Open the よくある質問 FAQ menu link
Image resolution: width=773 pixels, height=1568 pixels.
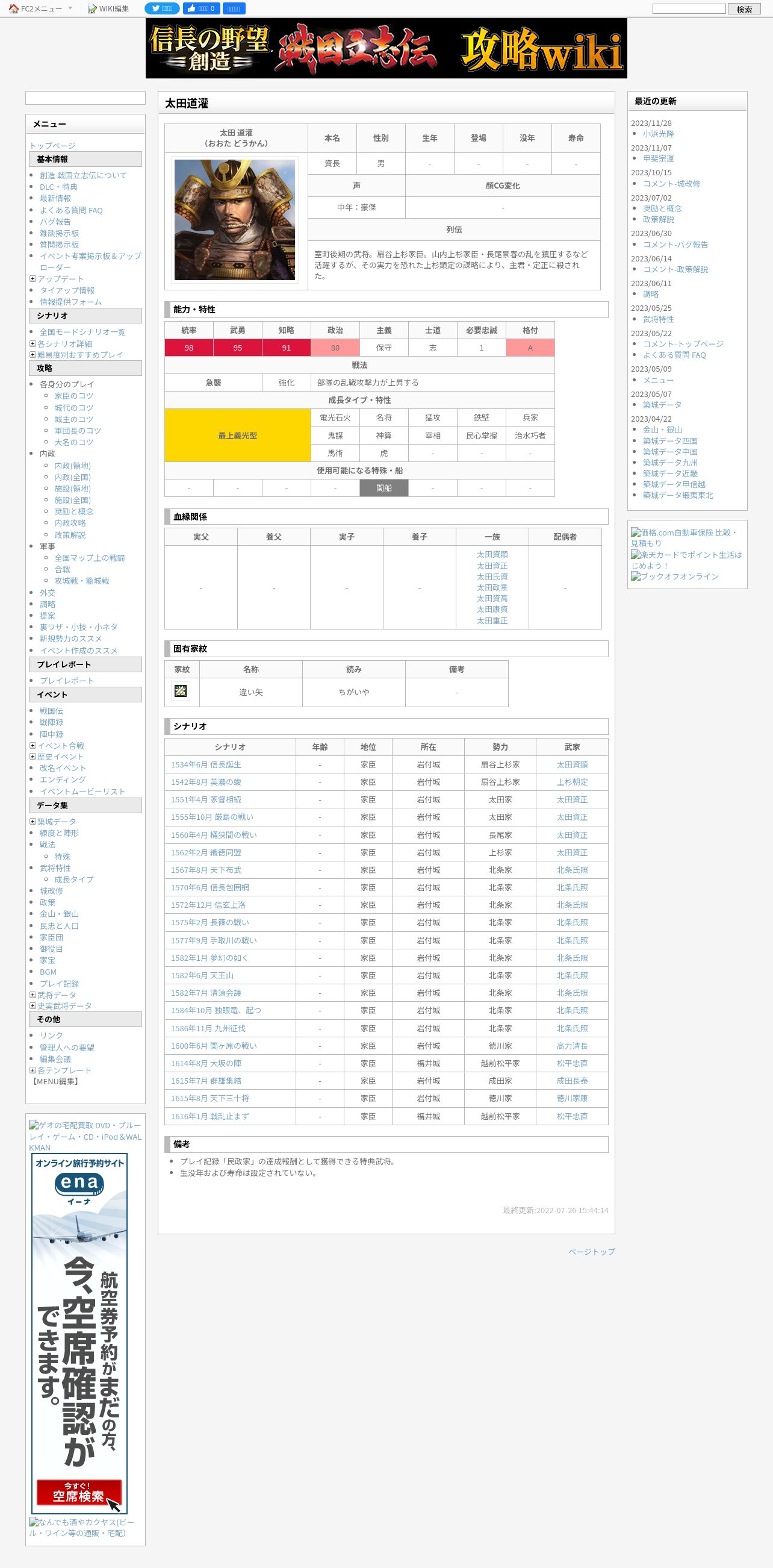pos(71,211)
